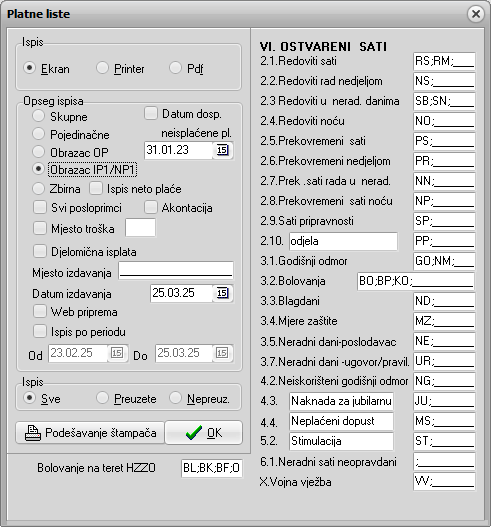Edit Prekovremeni sati noću NP field

point(444,201)
